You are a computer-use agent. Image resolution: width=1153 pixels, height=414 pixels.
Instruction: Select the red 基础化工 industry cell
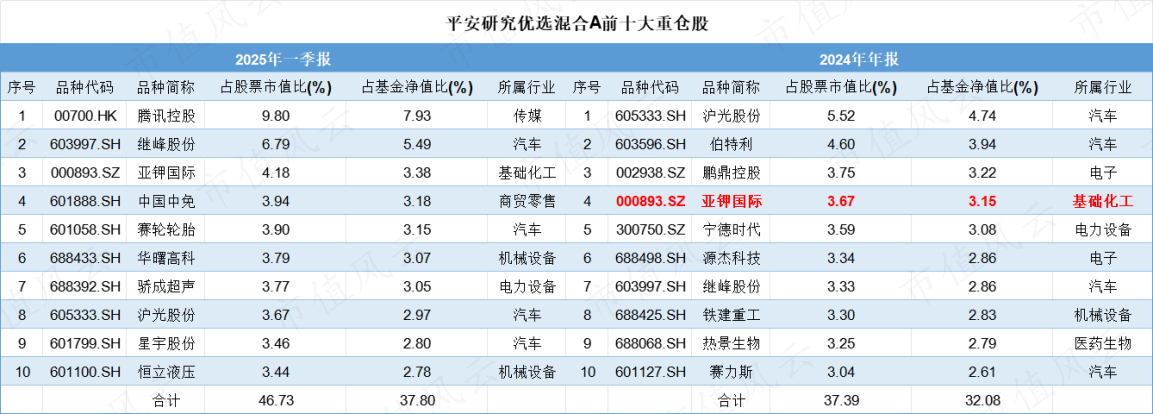[x=1103, y=201]
